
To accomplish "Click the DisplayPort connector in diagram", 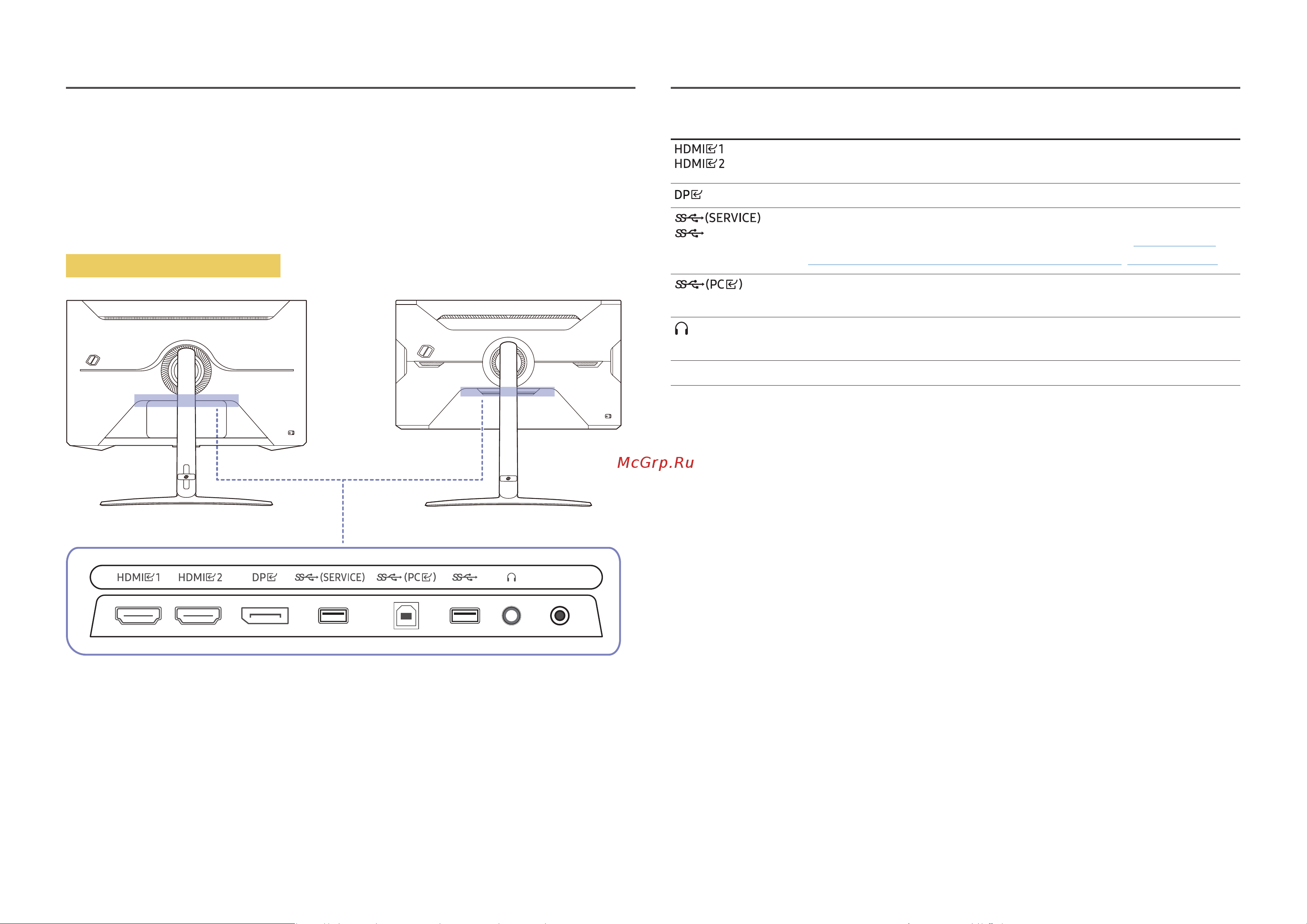I will click(x=265, y=616).
